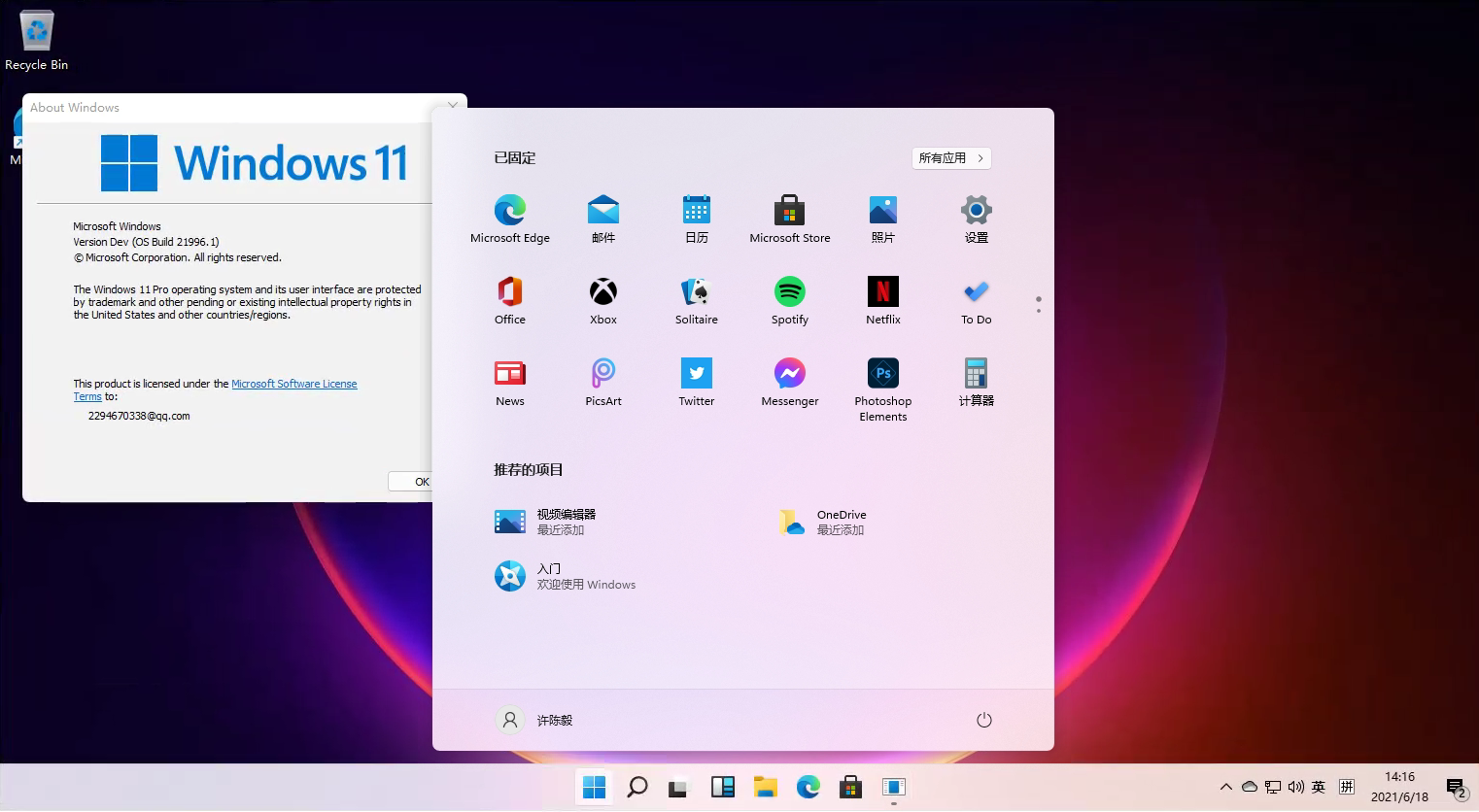Expand 所有应用 all apps list
Screen dimensions: 1479x812
click(950, 158)
